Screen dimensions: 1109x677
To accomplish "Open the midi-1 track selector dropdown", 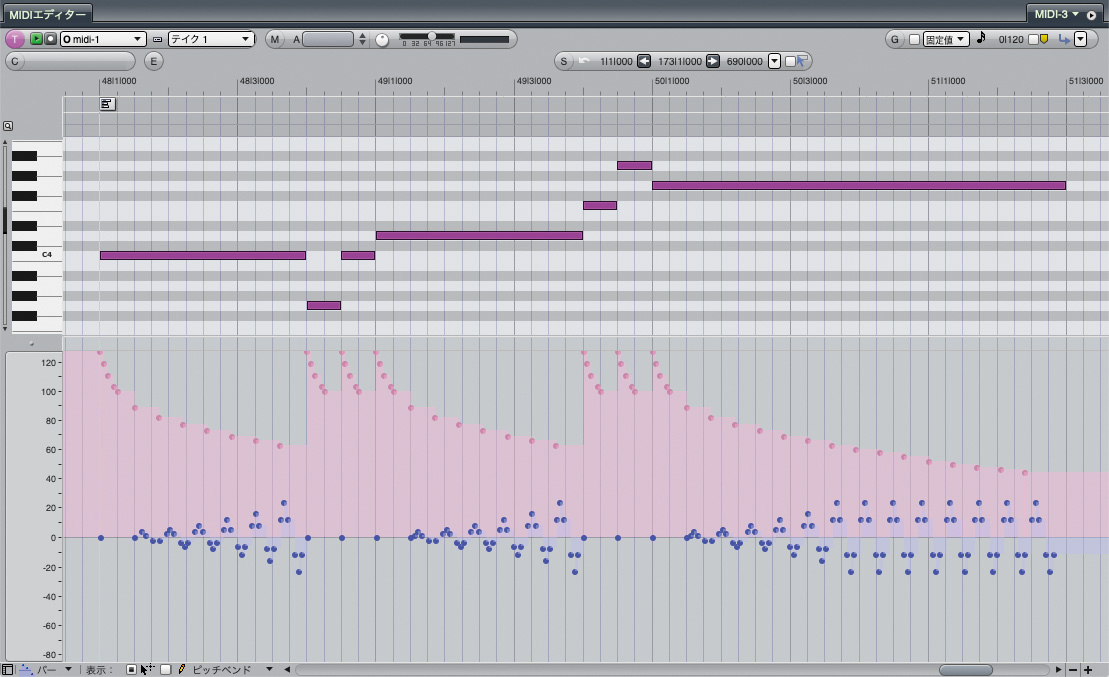I will point(103,39).
